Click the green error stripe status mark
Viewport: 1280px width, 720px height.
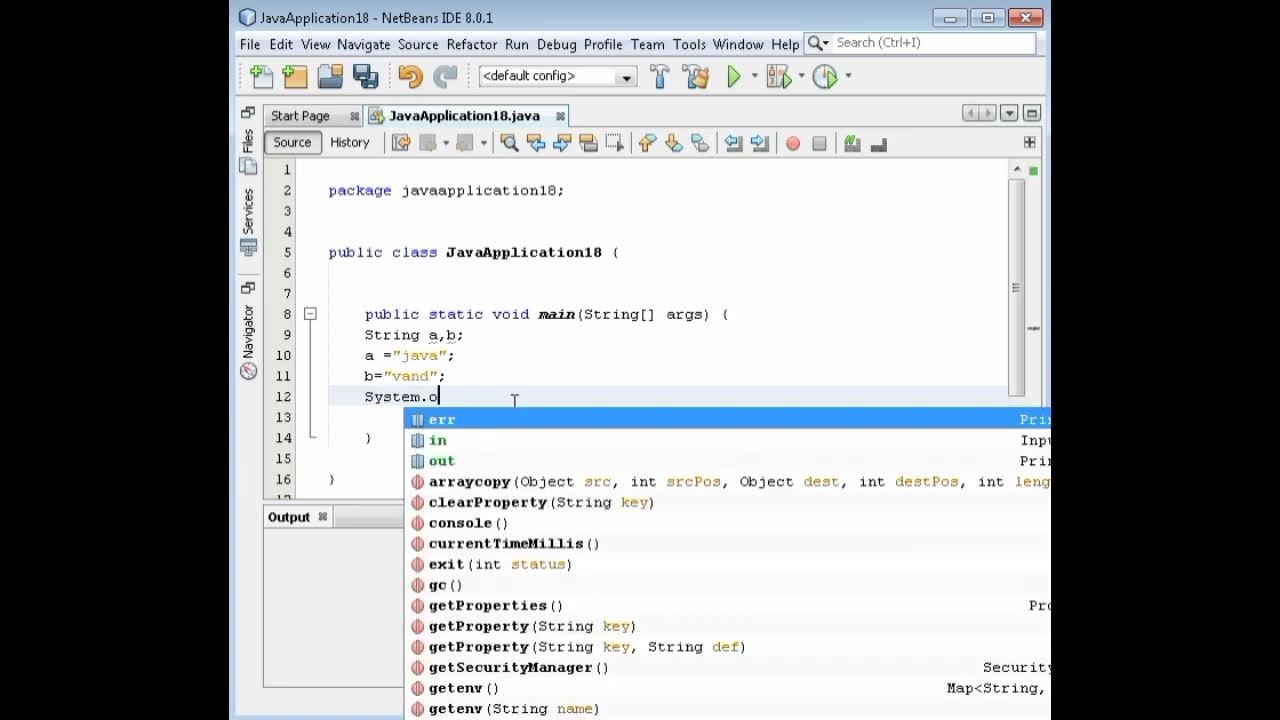pos(1033,171)
